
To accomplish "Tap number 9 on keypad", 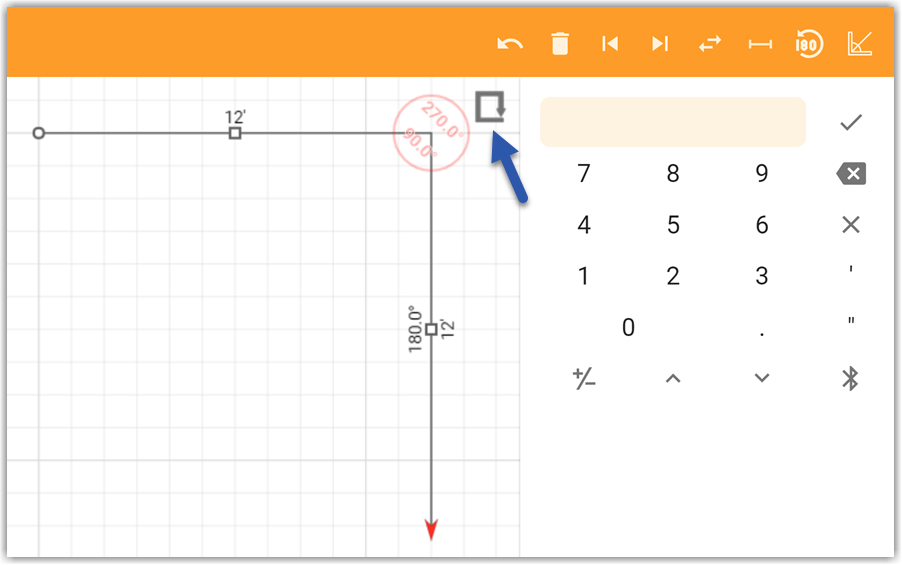I will tap(762, 173).
